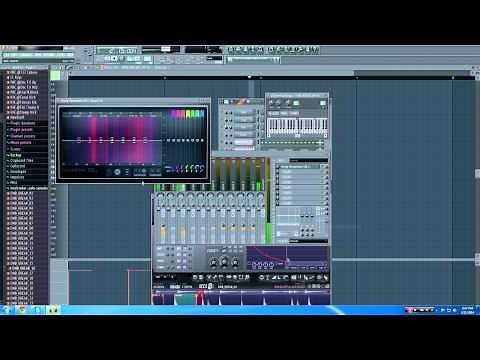
Task: Click the master track level meter in mixer
Action: click(268, 200)
